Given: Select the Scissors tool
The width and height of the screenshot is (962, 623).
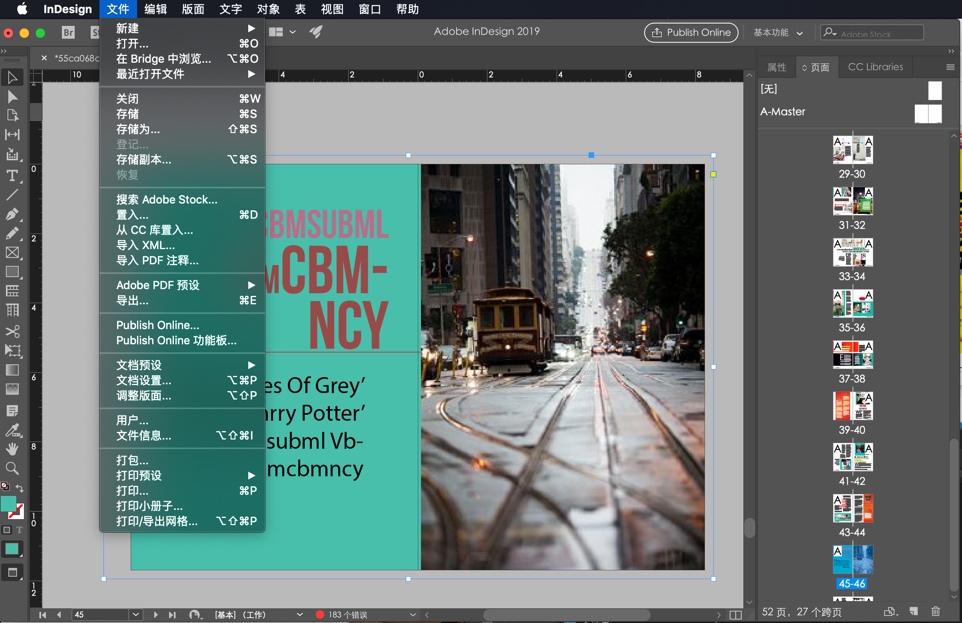Looking at the screenshot, I should pyautogui.click(x=12, y=331).
